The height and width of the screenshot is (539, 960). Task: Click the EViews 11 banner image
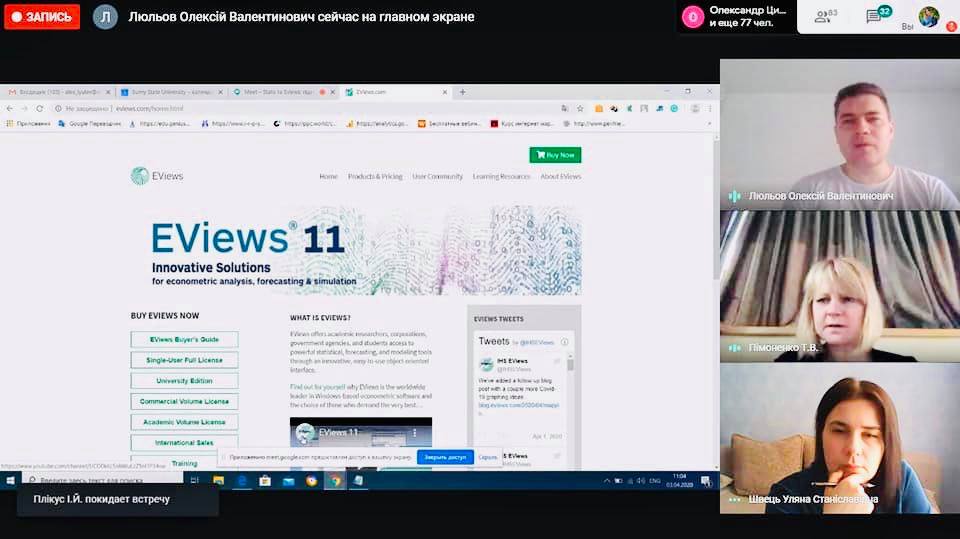(356, 251)
